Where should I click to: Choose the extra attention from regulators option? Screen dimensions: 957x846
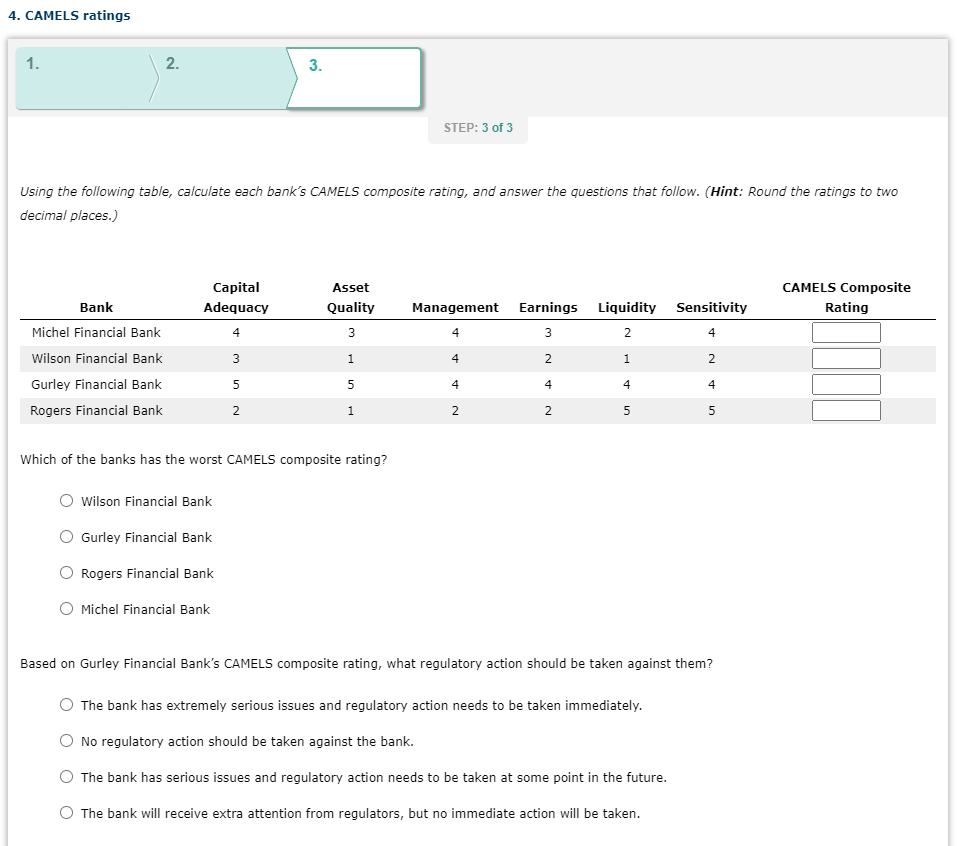pos(66,813)
